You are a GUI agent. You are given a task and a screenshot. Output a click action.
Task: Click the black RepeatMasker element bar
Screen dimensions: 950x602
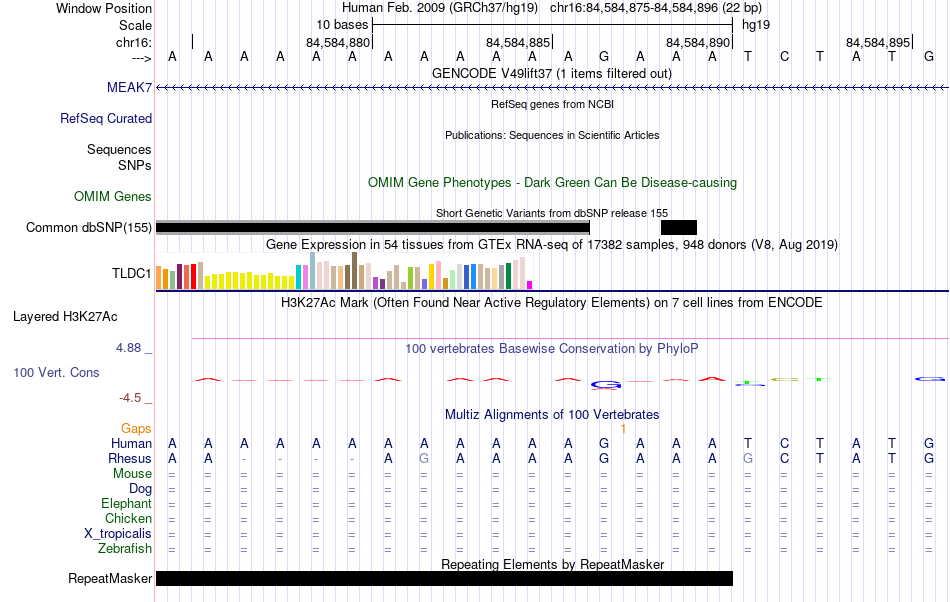click(x=444, y=578)
